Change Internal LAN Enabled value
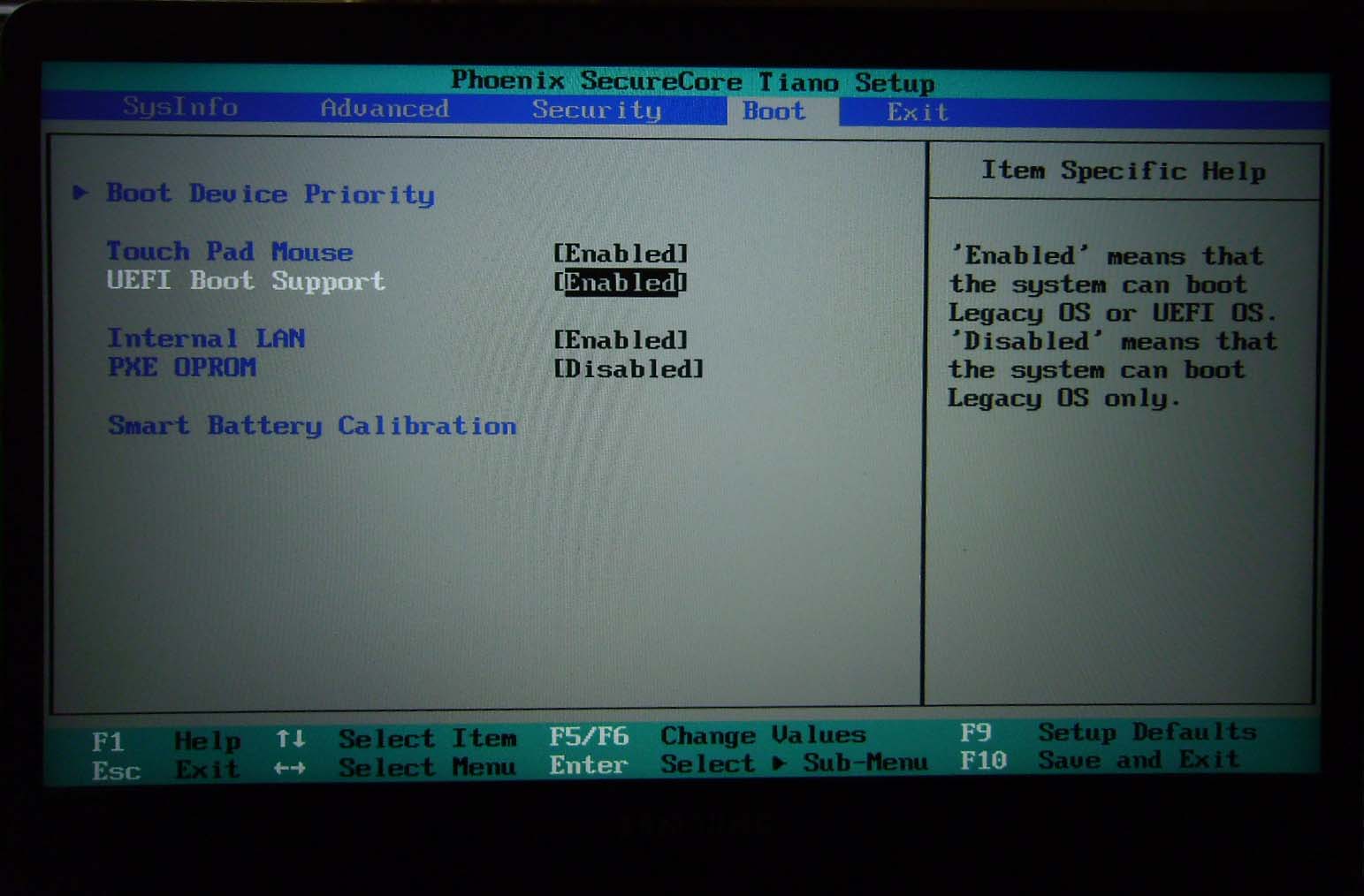 click(x=621, y=340)
